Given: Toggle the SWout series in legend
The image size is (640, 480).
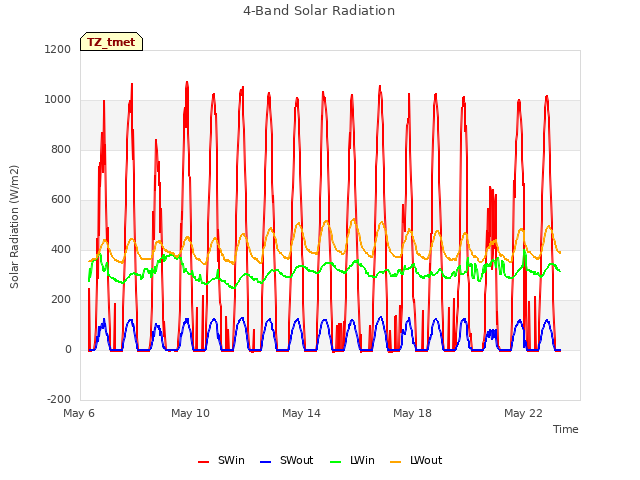Looking at the screenshot, I should click(287, 460).
